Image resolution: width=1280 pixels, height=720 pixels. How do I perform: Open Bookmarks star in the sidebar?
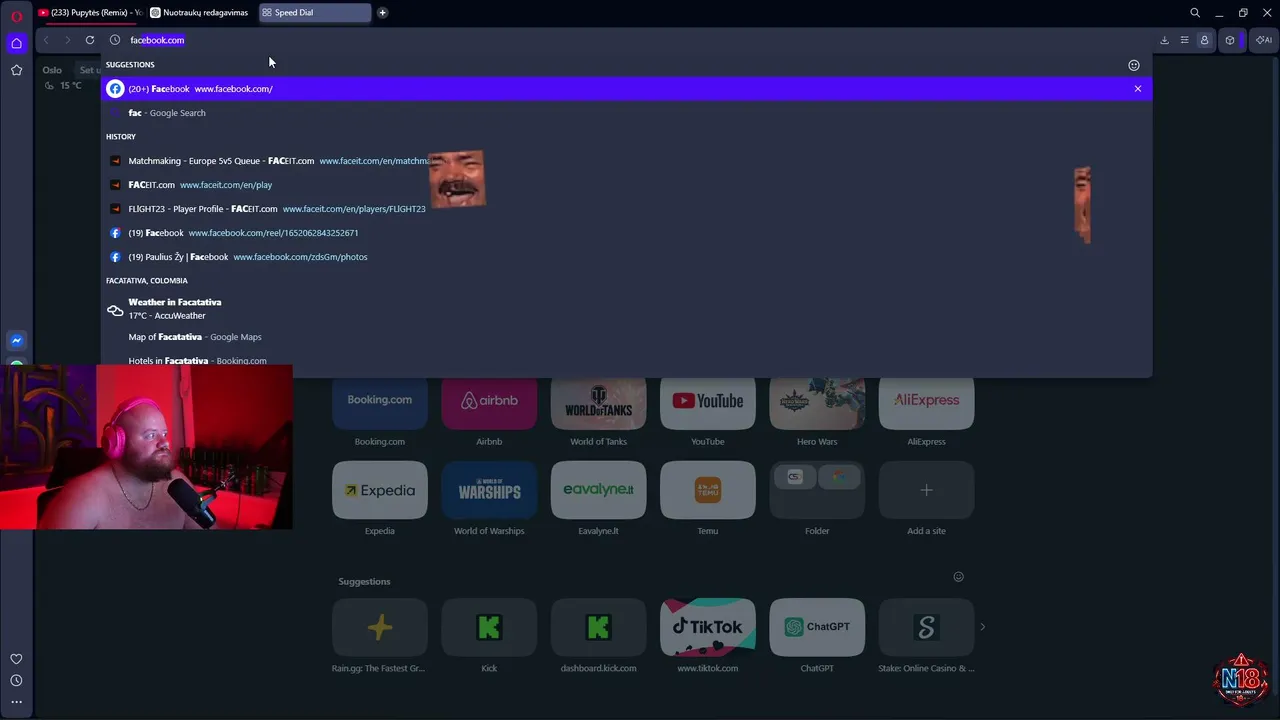(16, 70)
